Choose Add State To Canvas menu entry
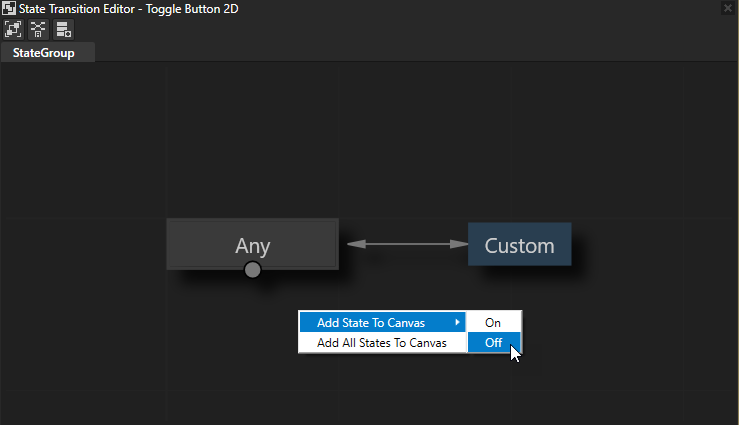The height and width of the screenshot is (425, 739). coord(369,322)
